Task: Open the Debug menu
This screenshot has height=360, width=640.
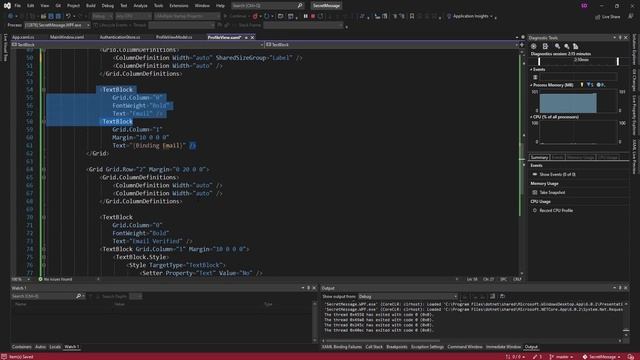Action: (108, 6)
